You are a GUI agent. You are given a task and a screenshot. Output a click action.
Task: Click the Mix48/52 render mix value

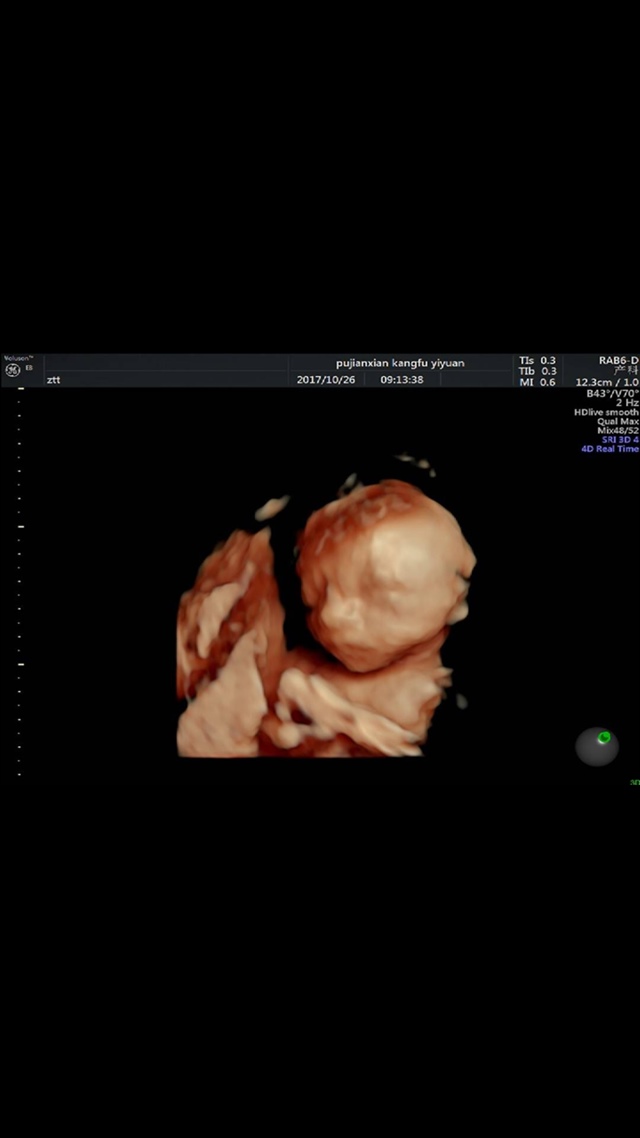pos(617,430)
